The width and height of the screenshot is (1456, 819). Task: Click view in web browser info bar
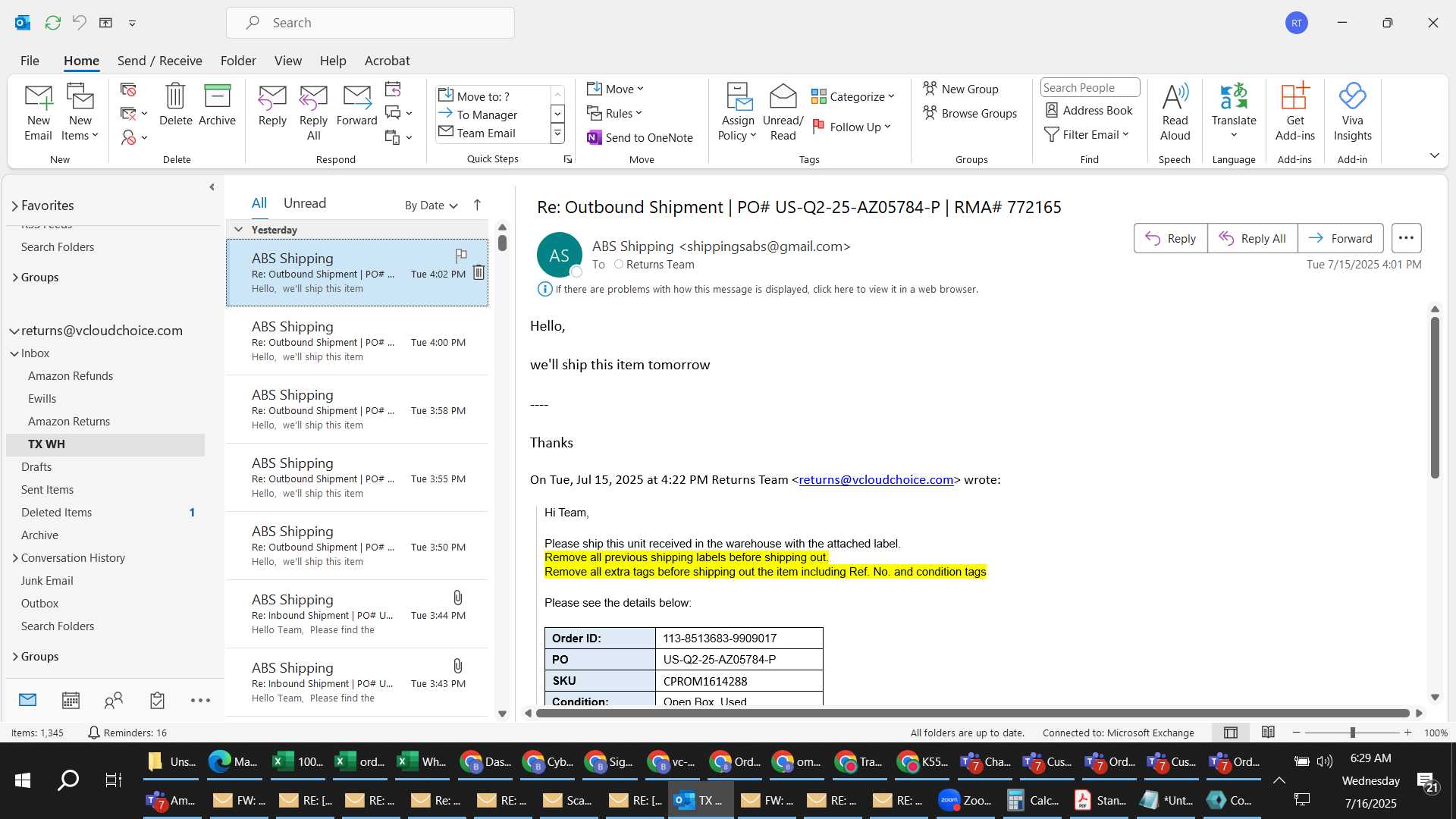pos(766,289)
